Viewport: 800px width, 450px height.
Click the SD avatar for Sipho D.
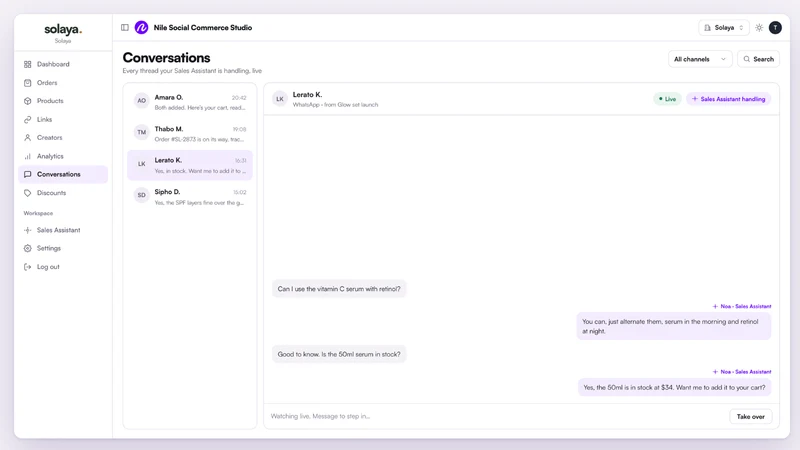[141, 195]
